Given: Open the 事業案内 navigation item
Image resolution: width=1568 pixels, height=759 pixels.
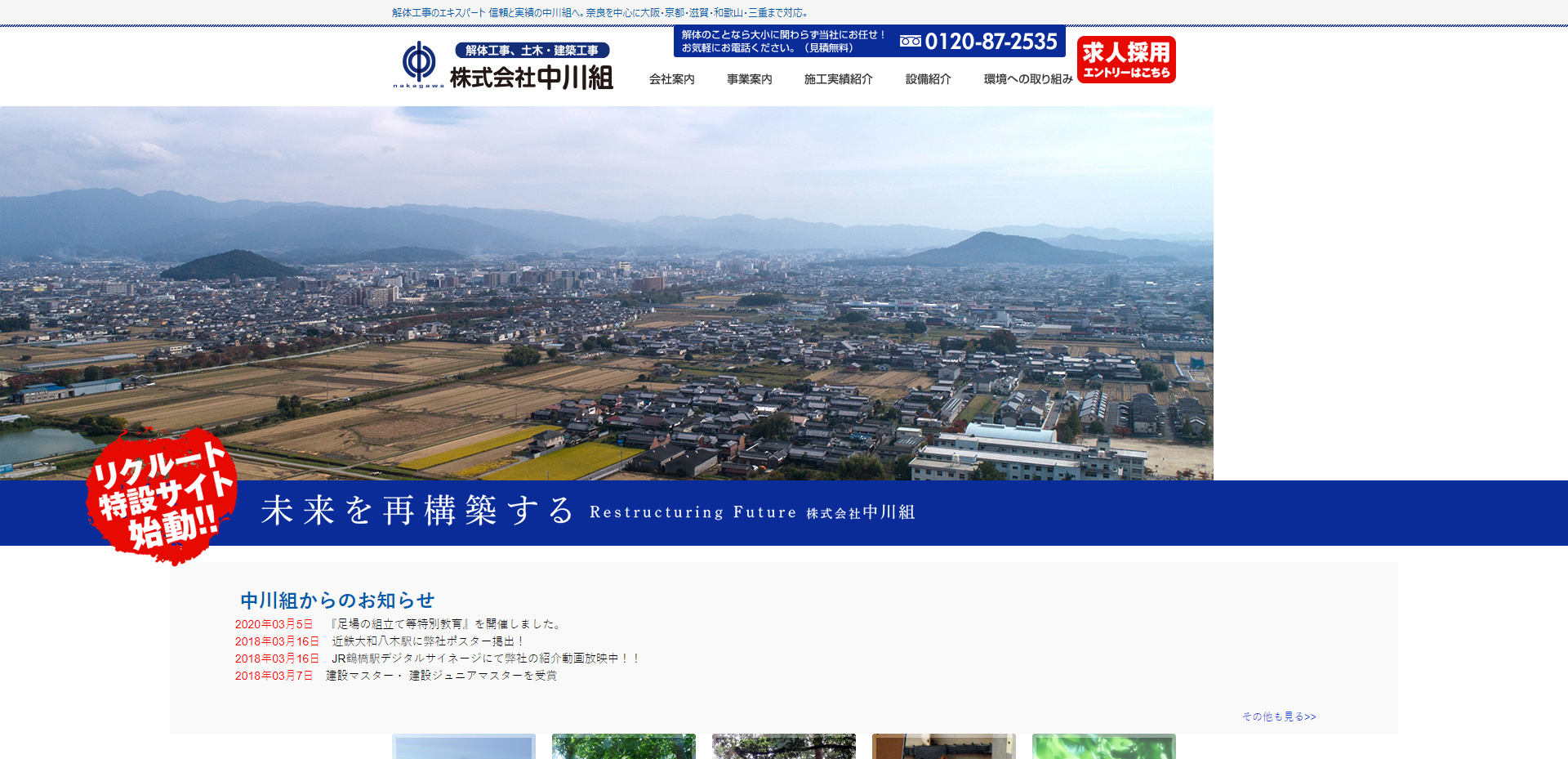Looking at the screenshot, I should (x=749, y=79).
